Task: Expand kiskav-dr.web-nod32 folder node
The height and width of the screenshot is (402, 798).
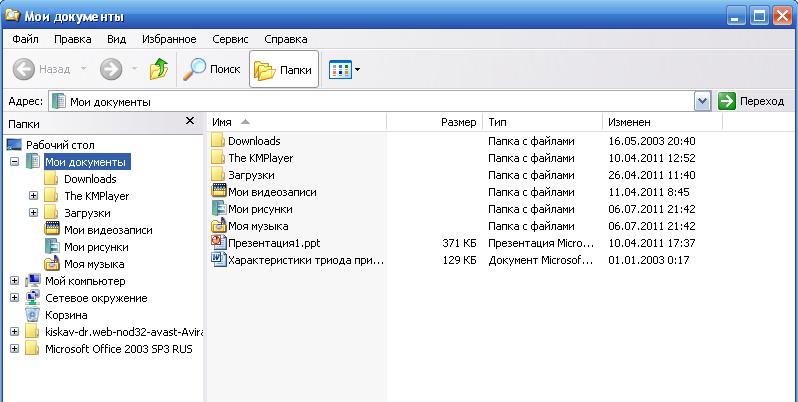Action: click(14, 332)
